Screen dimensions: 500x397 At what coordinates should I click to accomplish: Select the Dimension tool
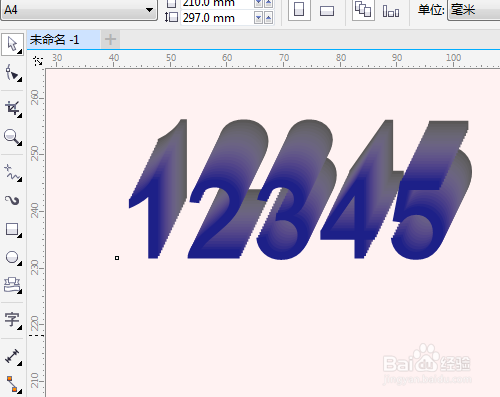(12, 356)
